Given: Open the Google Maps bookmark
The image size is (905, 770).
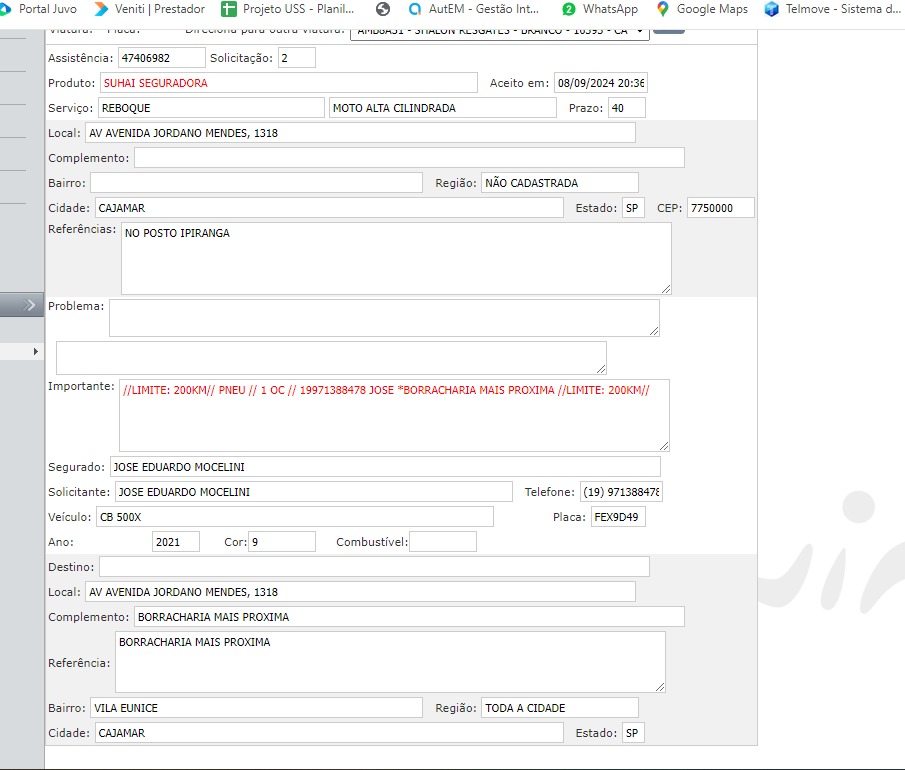Looking at the screenshot, I should click(702, 9).
